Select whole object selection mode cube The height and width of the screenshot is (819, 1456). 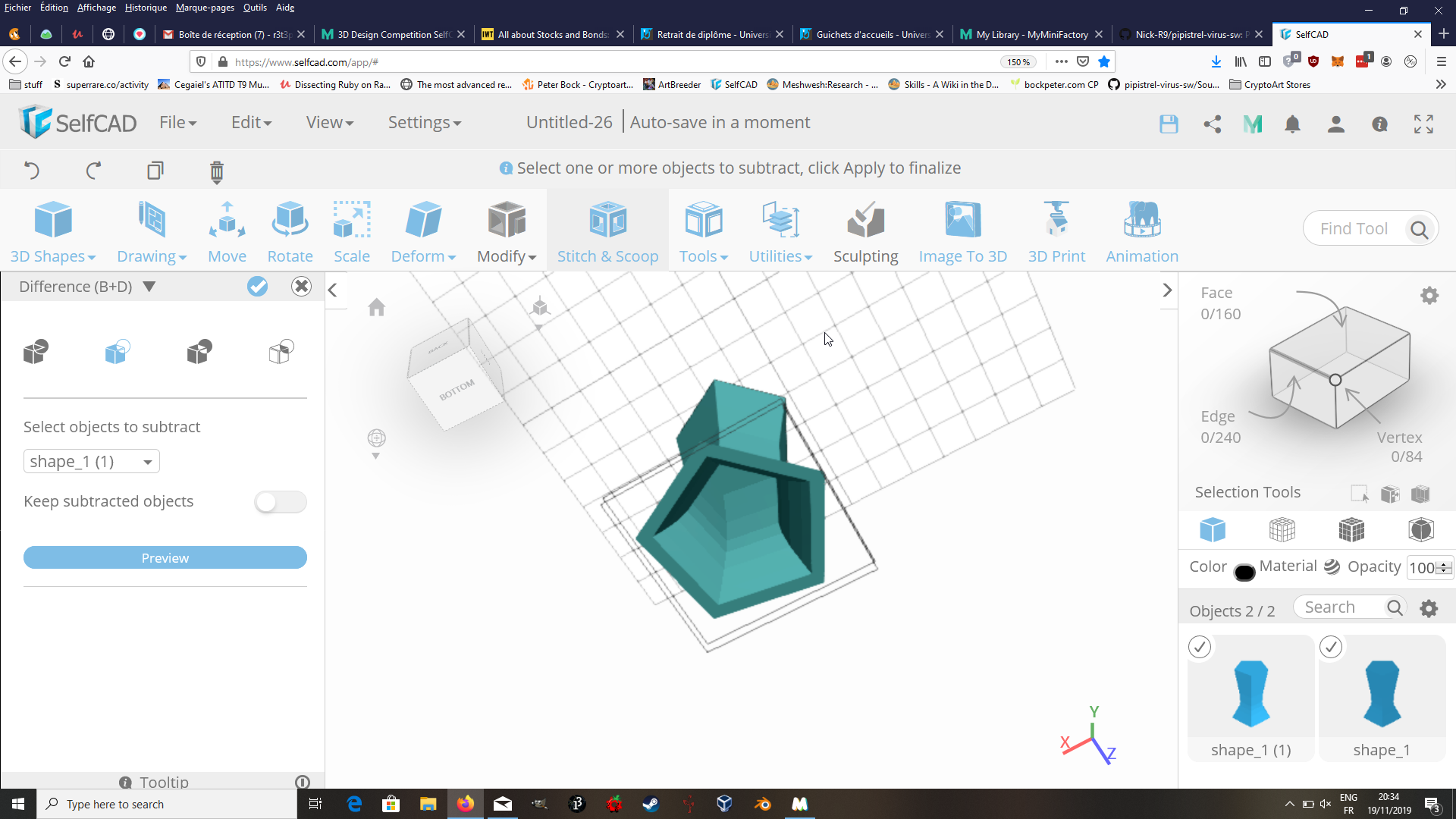click(x=1213, y=529)
